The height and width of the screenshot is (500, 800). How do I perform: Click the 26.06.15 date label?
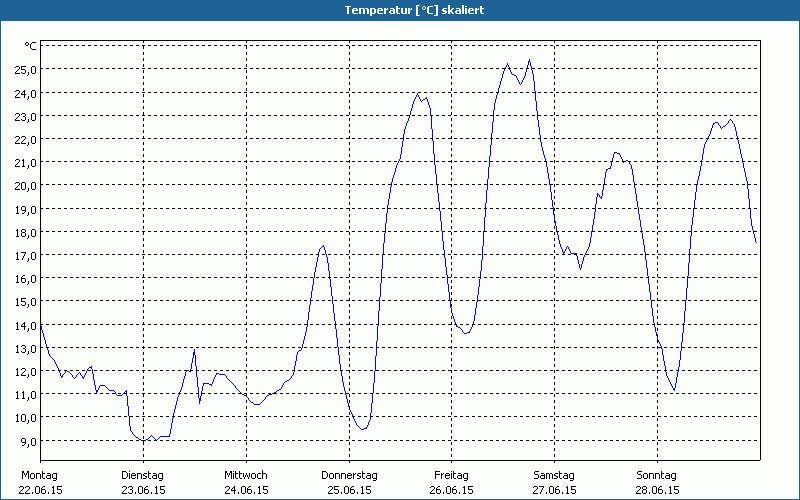[452, 490]
